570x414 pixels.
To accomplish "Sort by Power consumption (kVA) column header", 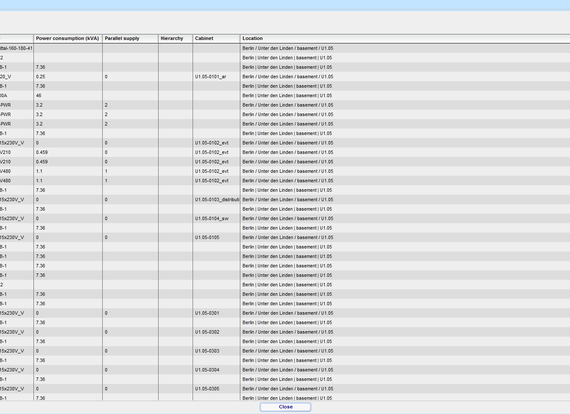I will 68,39.
